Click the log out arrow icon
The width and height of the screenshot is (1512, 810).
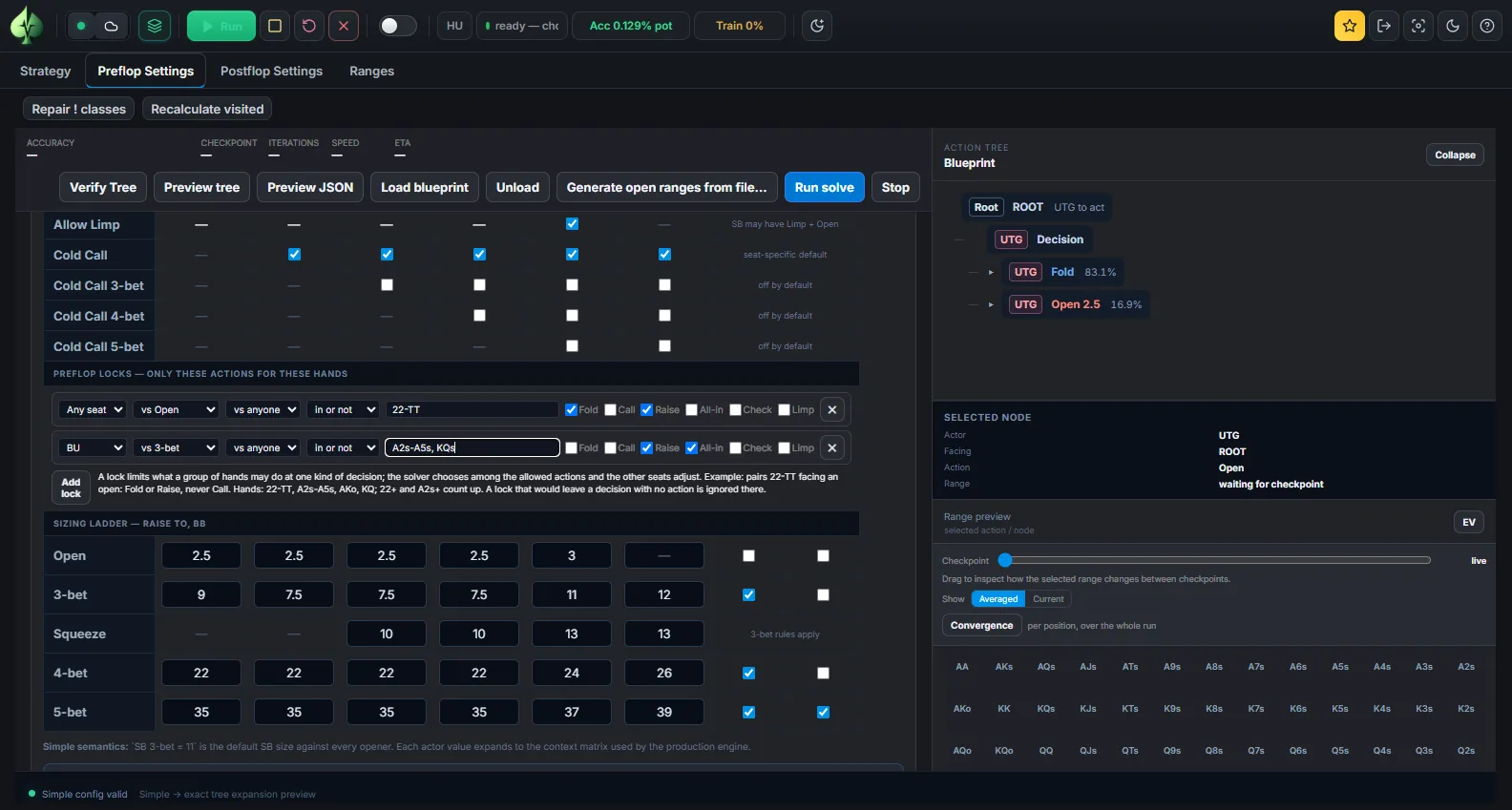1384,26
